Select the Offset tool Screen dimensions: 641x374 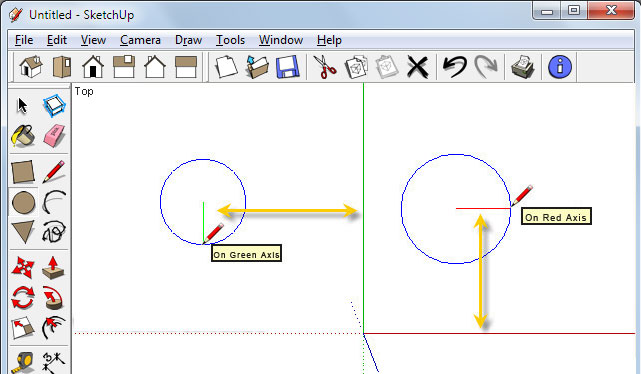[x=54, y=328]
